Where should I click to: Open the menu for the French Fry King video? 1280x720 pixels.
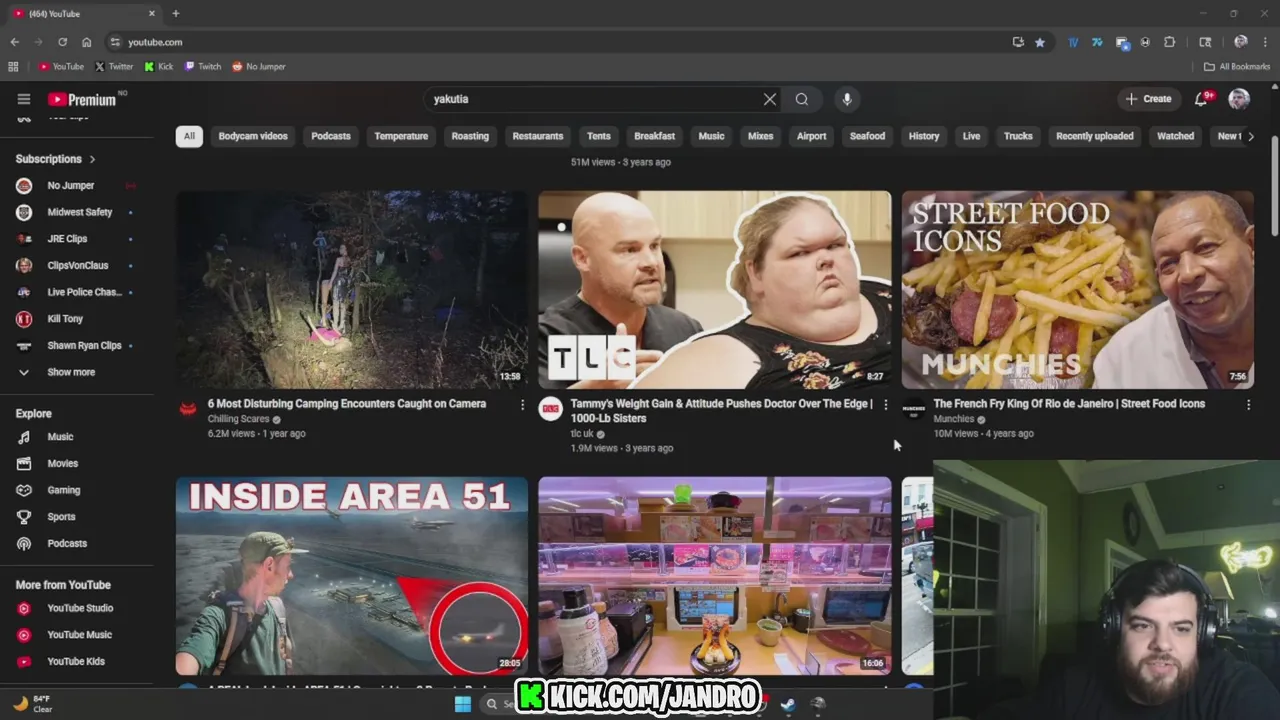(1248, 405)
